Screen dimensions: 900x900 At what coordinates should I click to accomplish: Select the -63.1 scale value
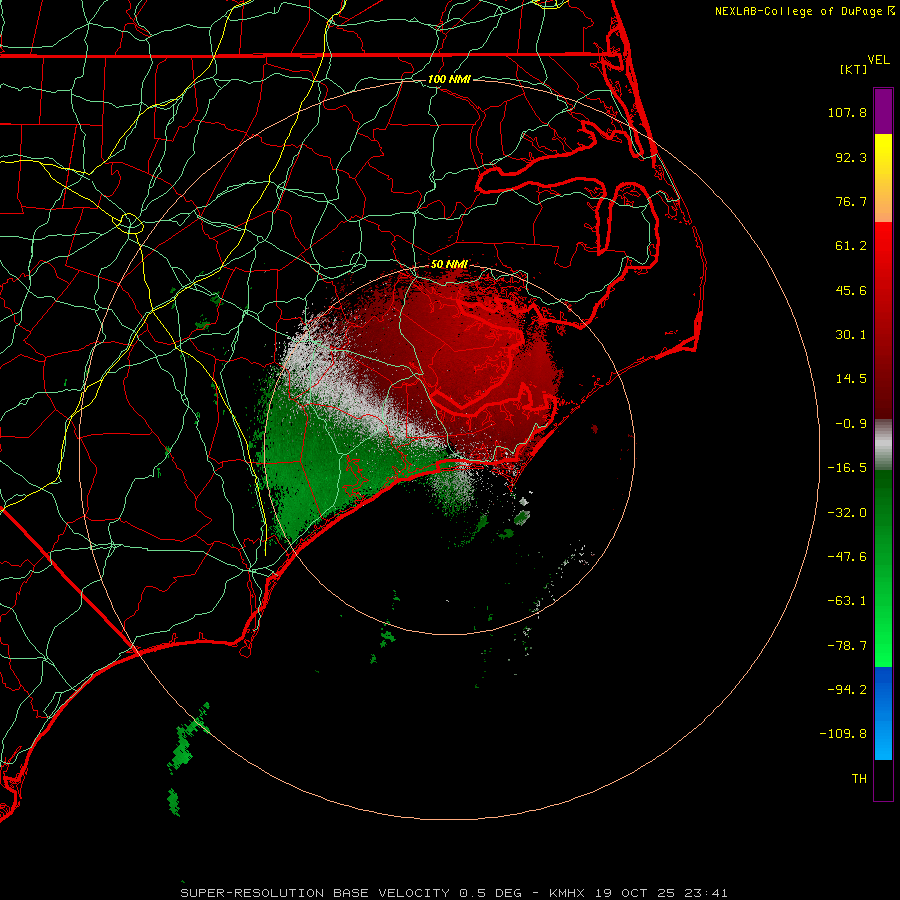coord(847,601)
